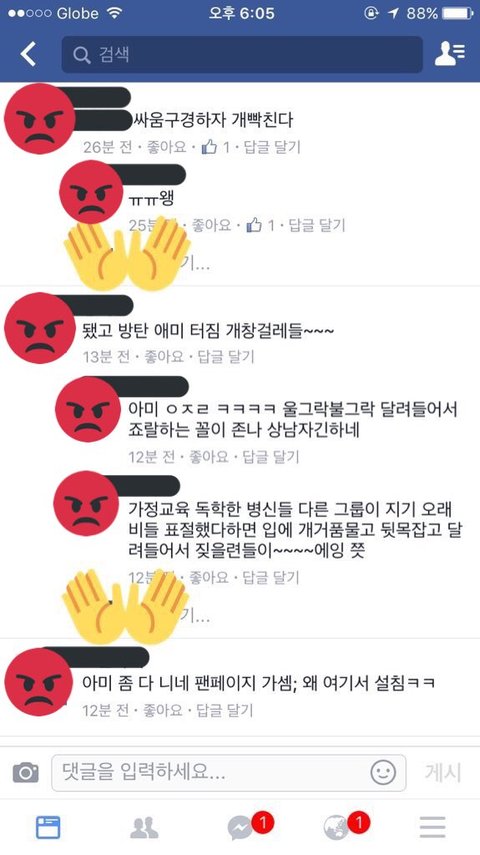Select the News Feed tab icon
Screen dimensions: 480x855
coord(48,827)
